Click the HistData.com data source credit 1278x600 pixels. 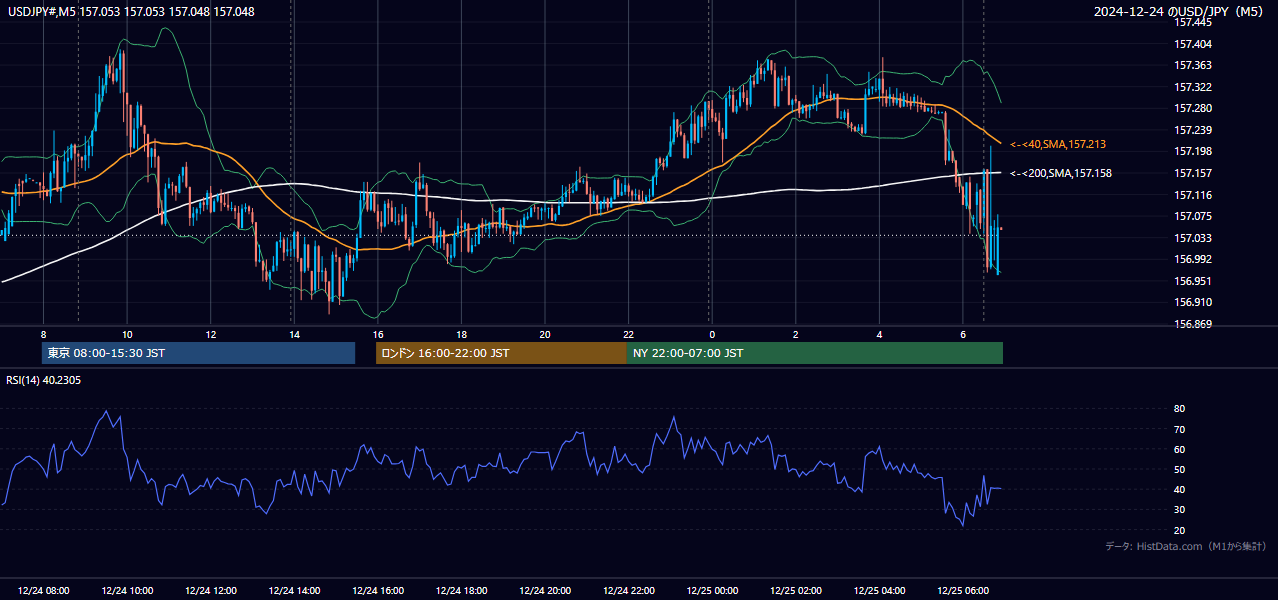point(1186,546)
